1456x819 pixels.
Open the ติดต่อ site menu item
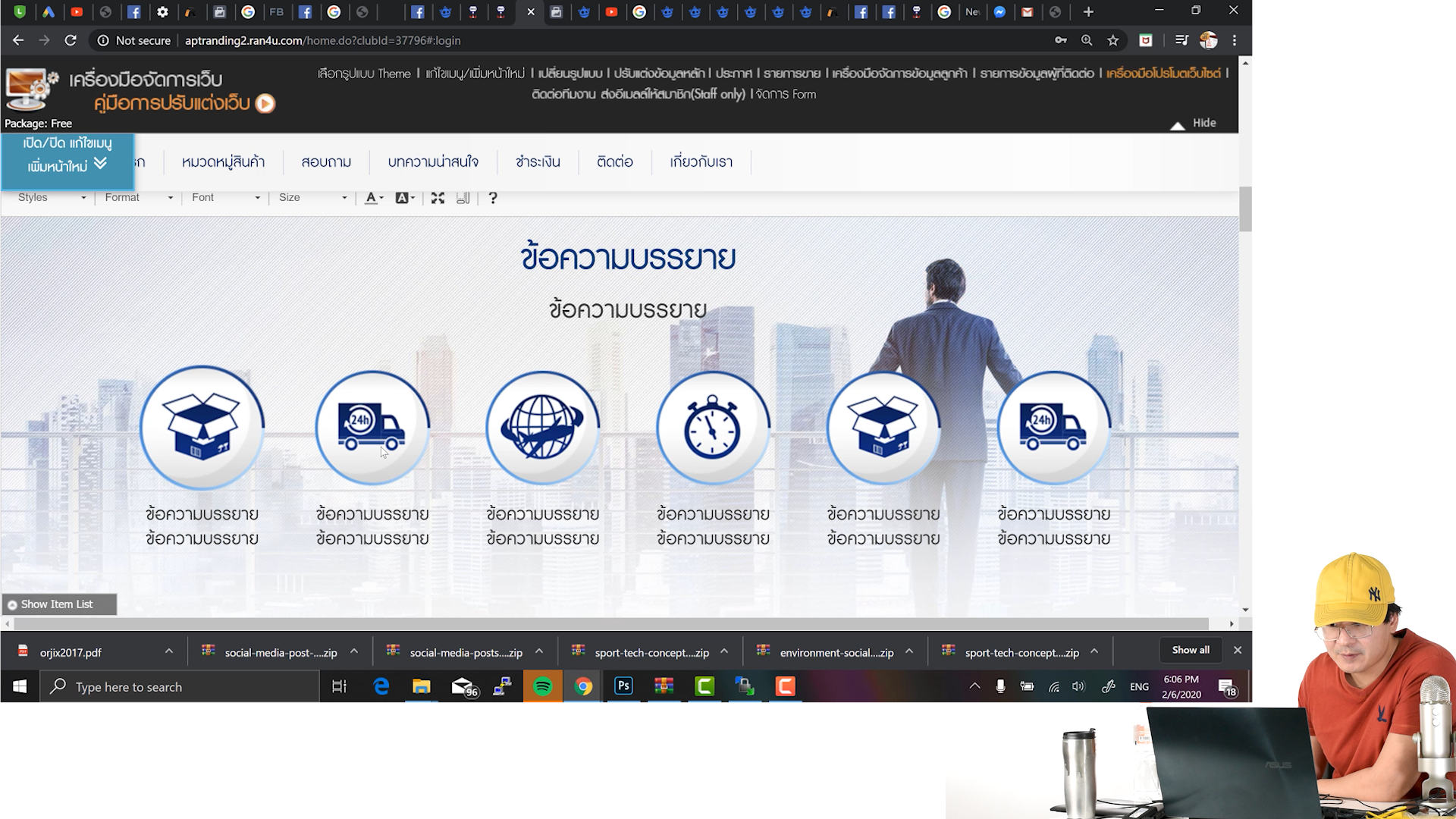coord(615,162)
